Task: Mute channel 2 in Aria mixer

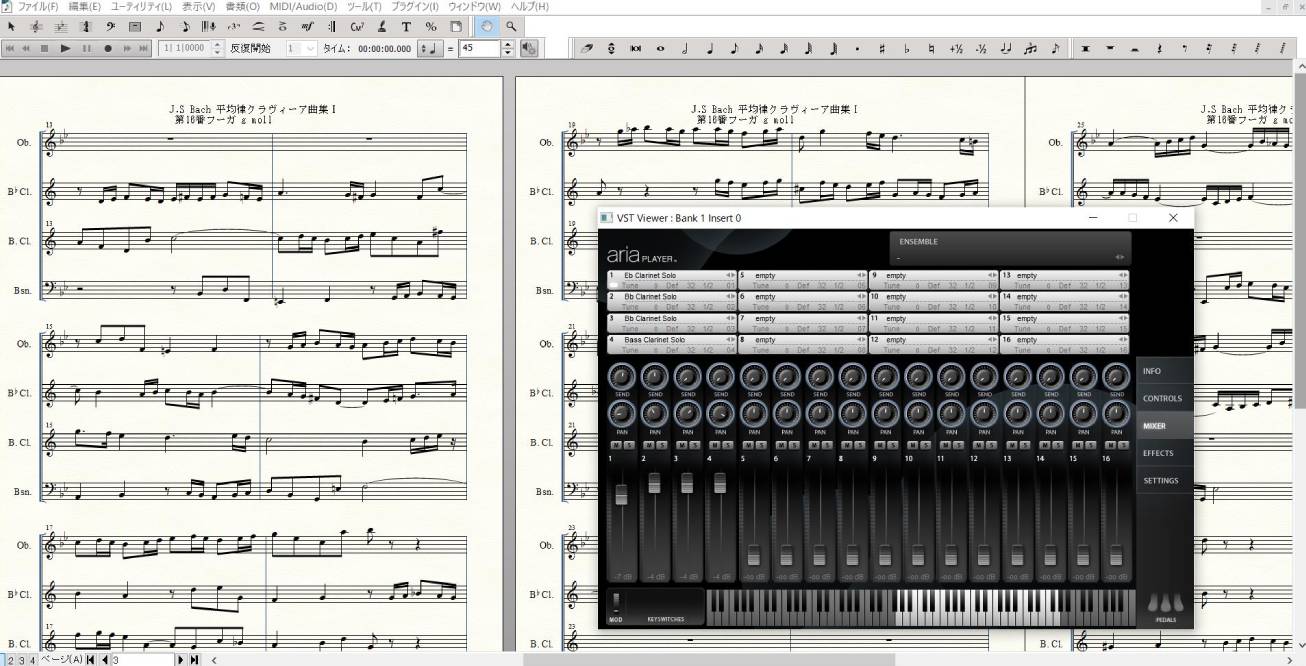Action: pyautogui.click(x=648, y=444)
